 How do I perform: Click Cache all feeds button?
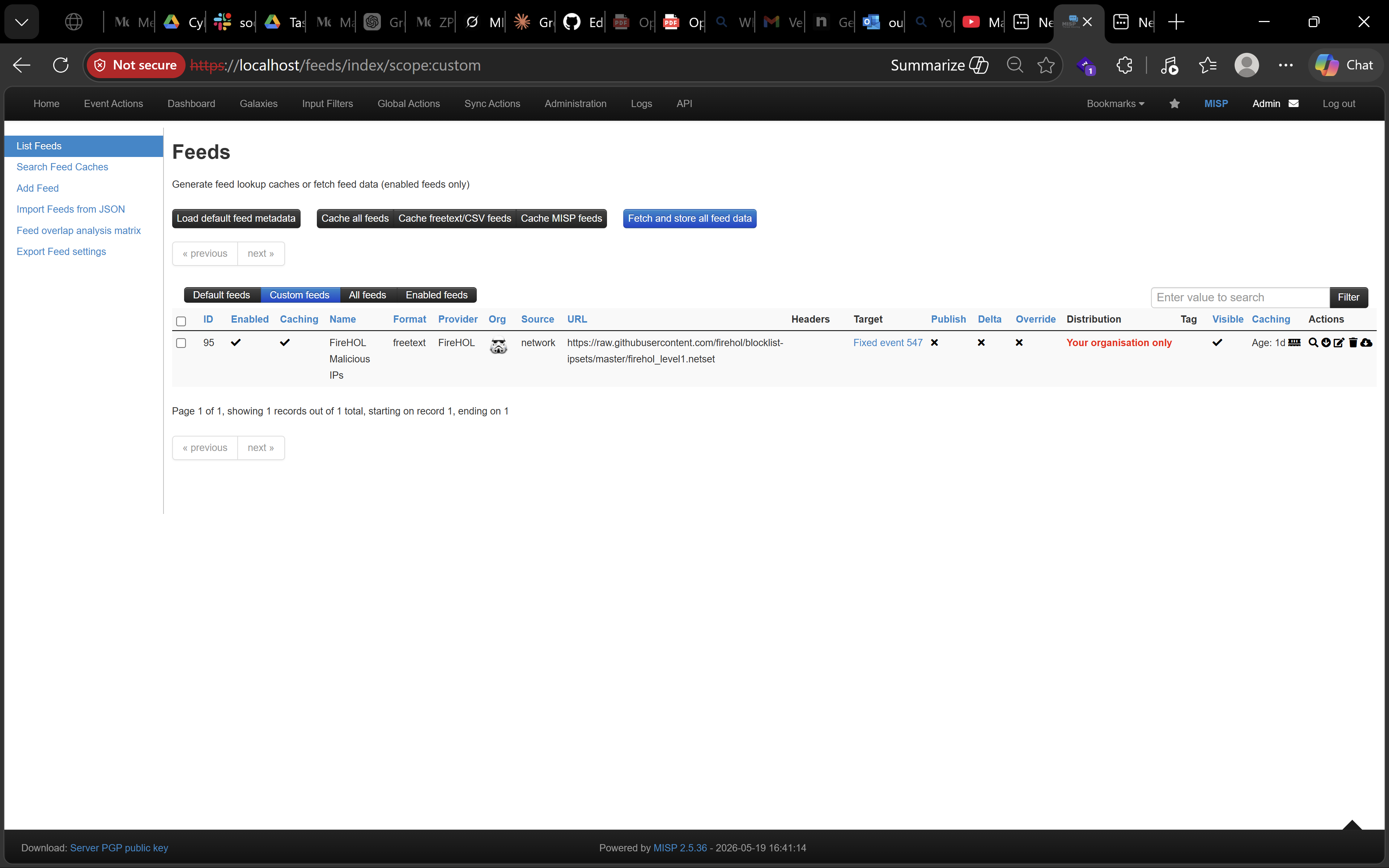point(355,218)
